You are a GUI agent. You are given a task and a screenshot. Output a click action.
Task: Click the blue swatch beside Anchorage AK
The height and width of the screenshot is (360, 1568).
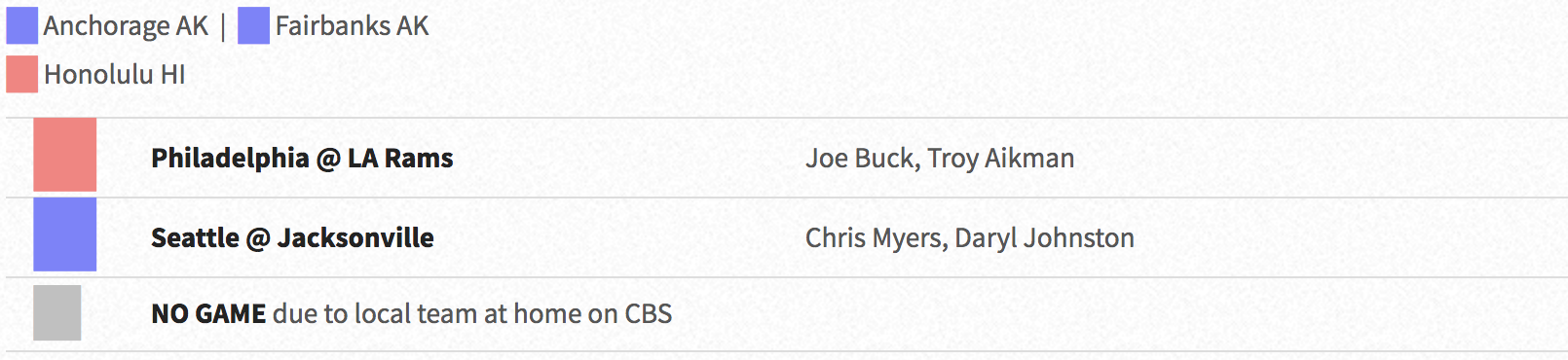click(22, 26)
